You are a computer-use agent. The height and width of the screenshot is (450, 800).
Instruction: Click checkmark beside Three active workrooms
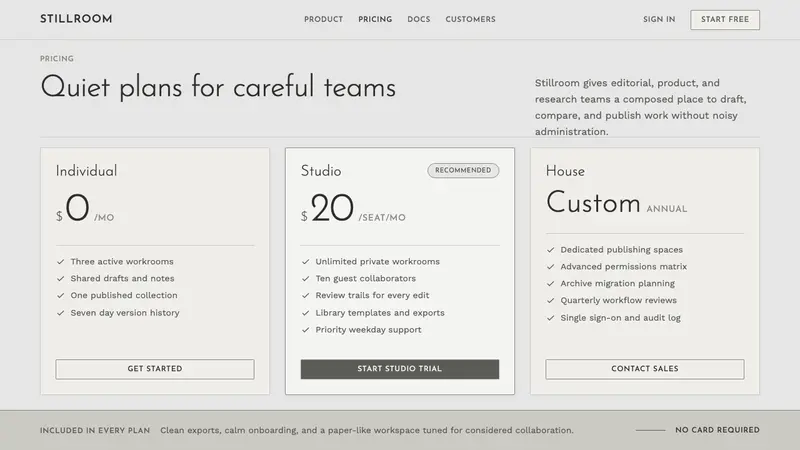61,262
